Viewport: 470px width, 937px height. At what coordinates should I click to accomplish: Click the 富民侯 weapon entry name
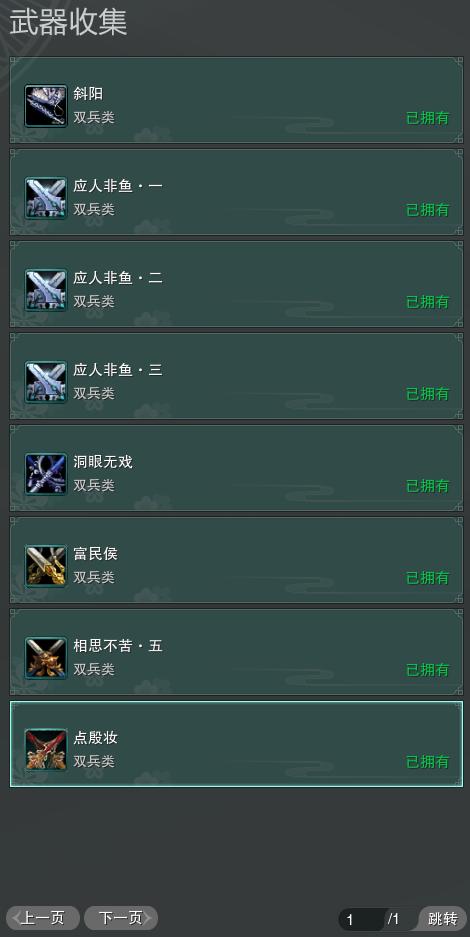point(96,554)
